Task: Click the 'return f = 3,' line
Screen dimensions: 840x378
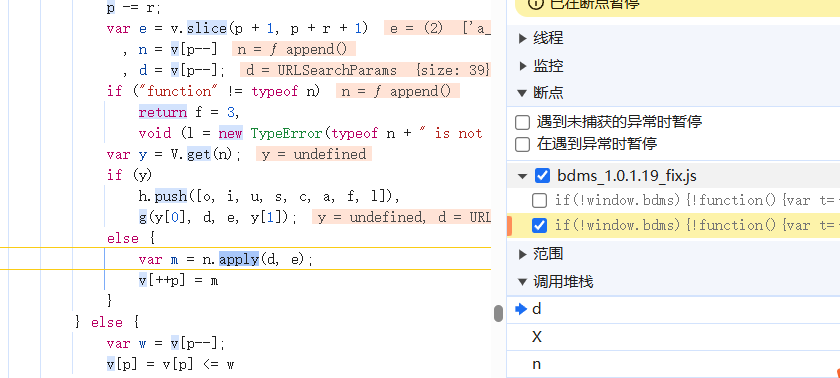Action: click(x=189, y=112)
